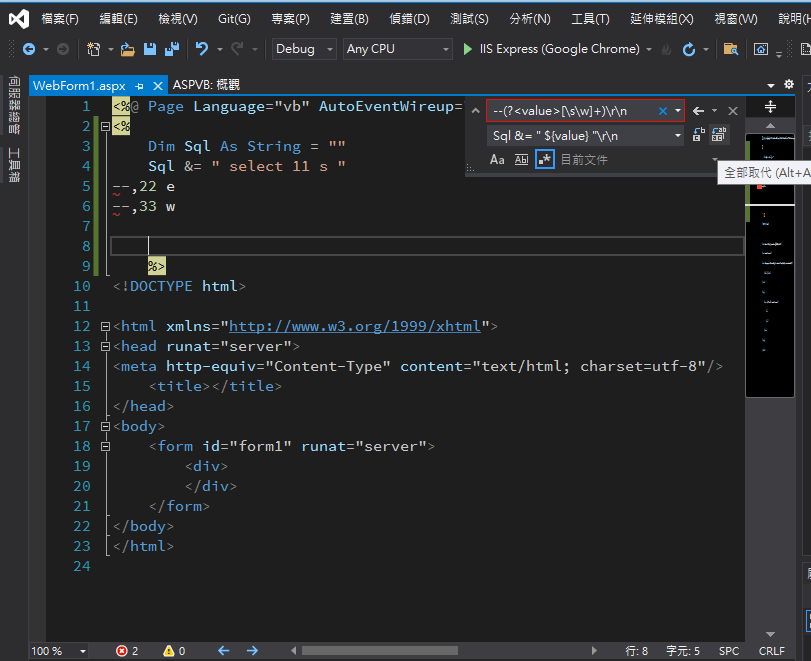Collapse the replace row toggle chevron

tap(476, 111)
